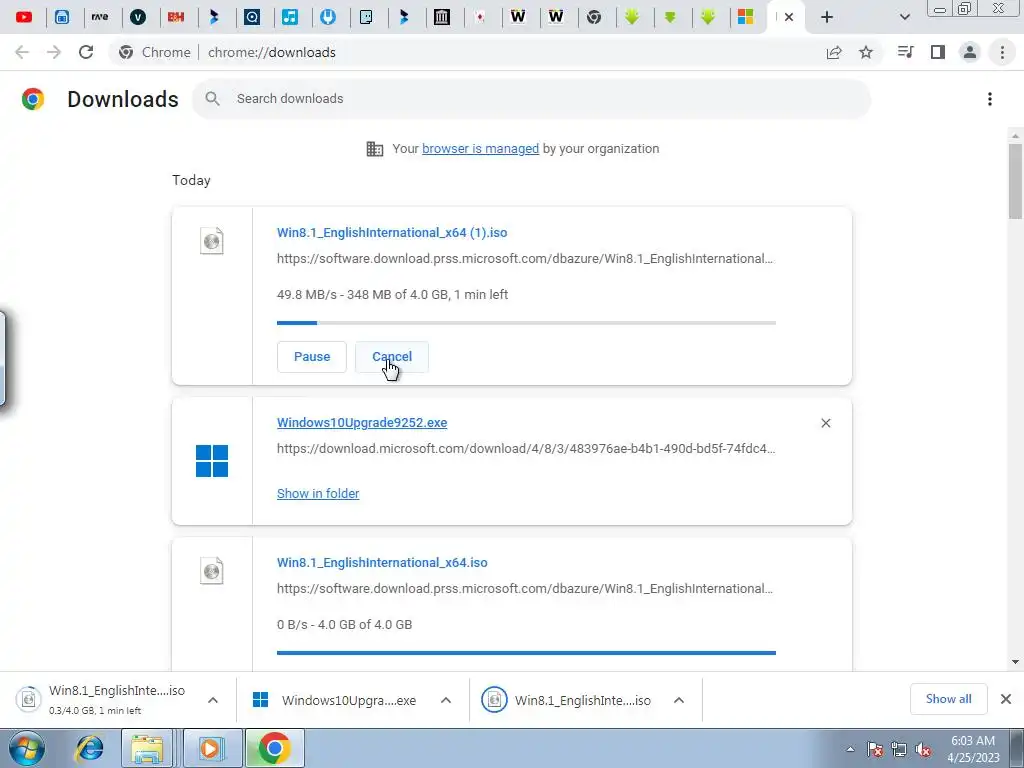Expand options for in-progress Win8.1 iso shelf item
Screen dimensions: 1024x768
213,700
